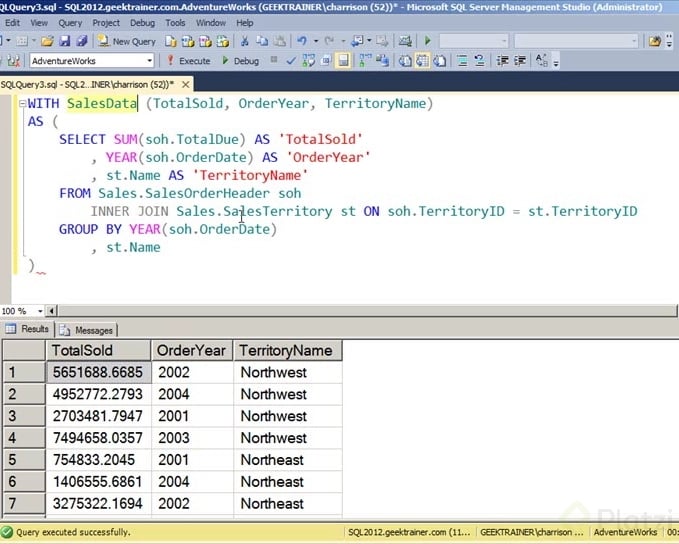Open the Project menu

click(106, 23)
